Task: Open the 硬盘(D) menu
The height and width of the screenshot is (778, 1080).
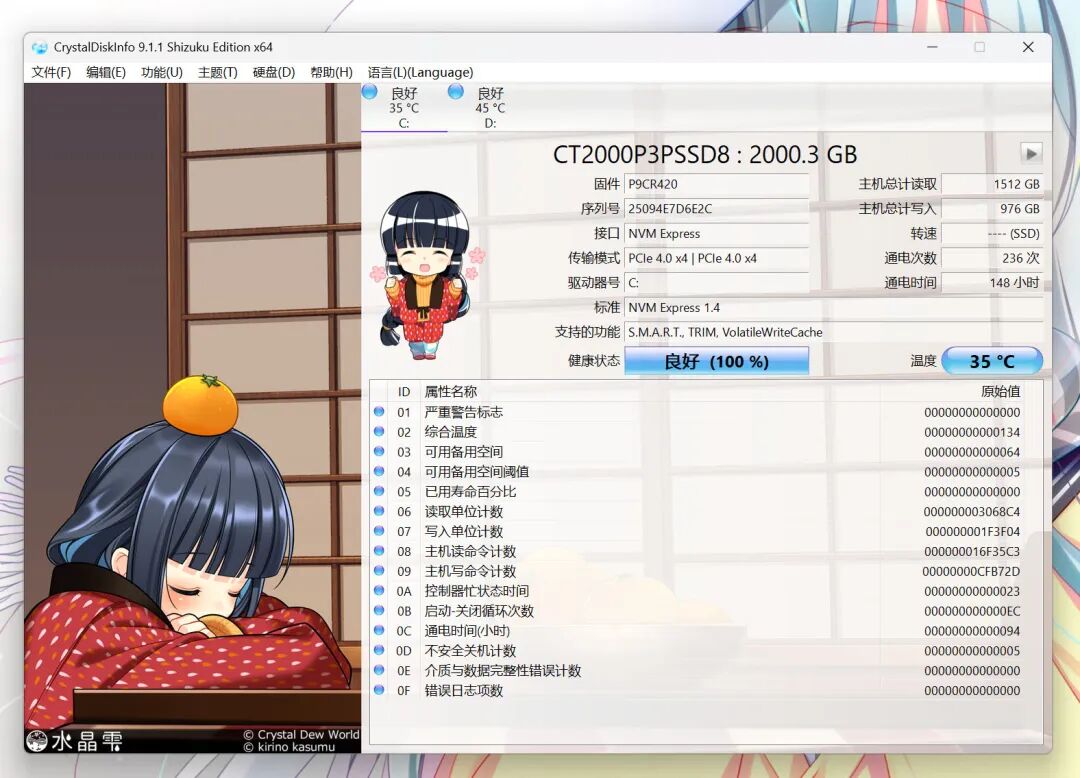Action: pos(273,72)
